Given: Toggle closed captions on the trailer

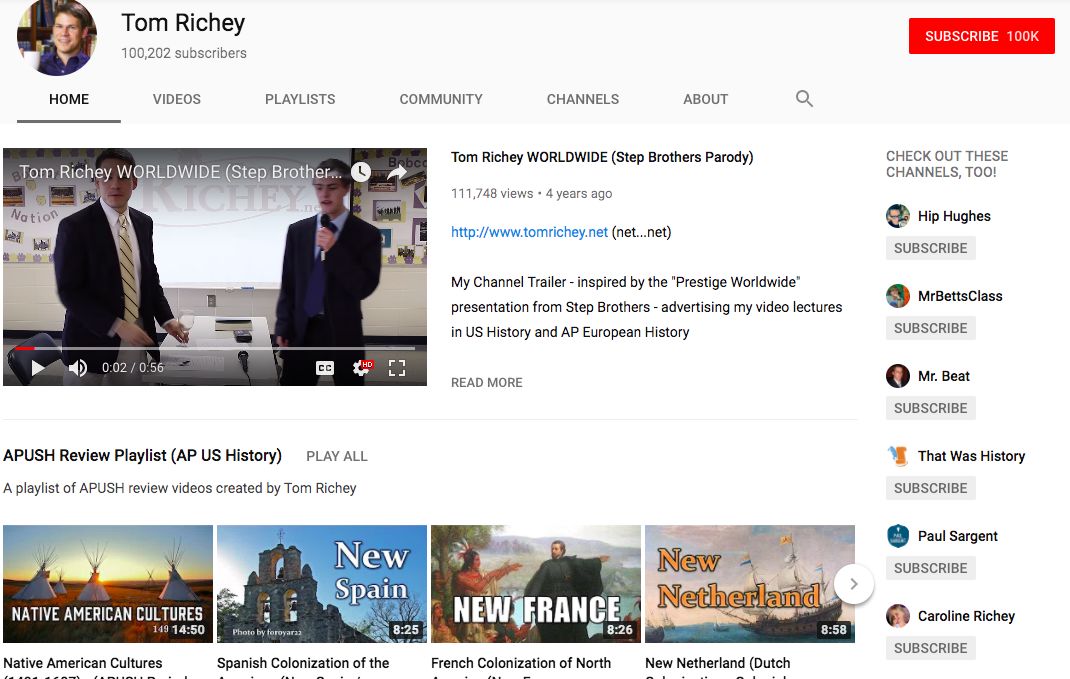Looking at the screenshot, I should tap(325, 368).
